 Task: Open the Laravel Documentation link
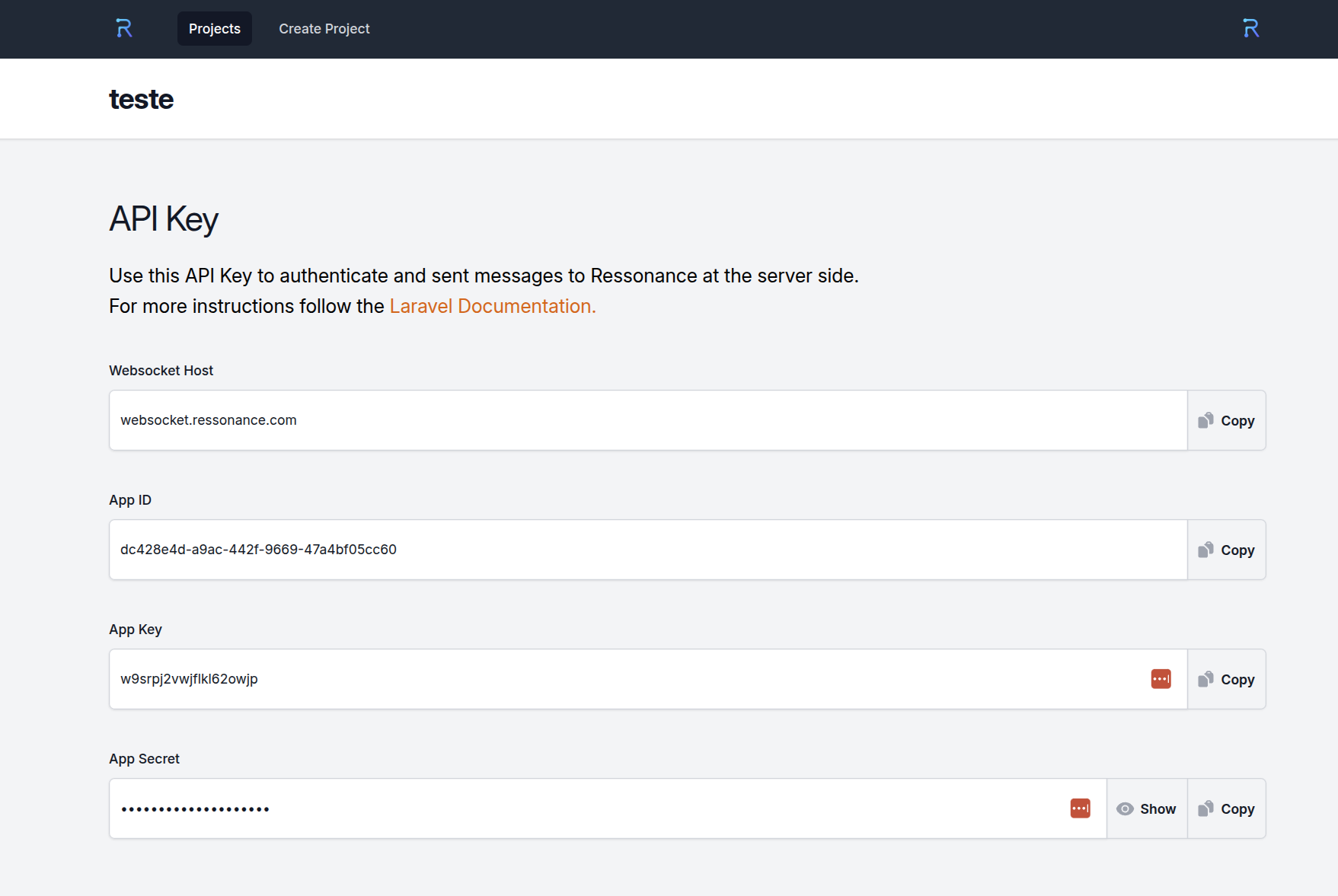click(x=492, y=305)
